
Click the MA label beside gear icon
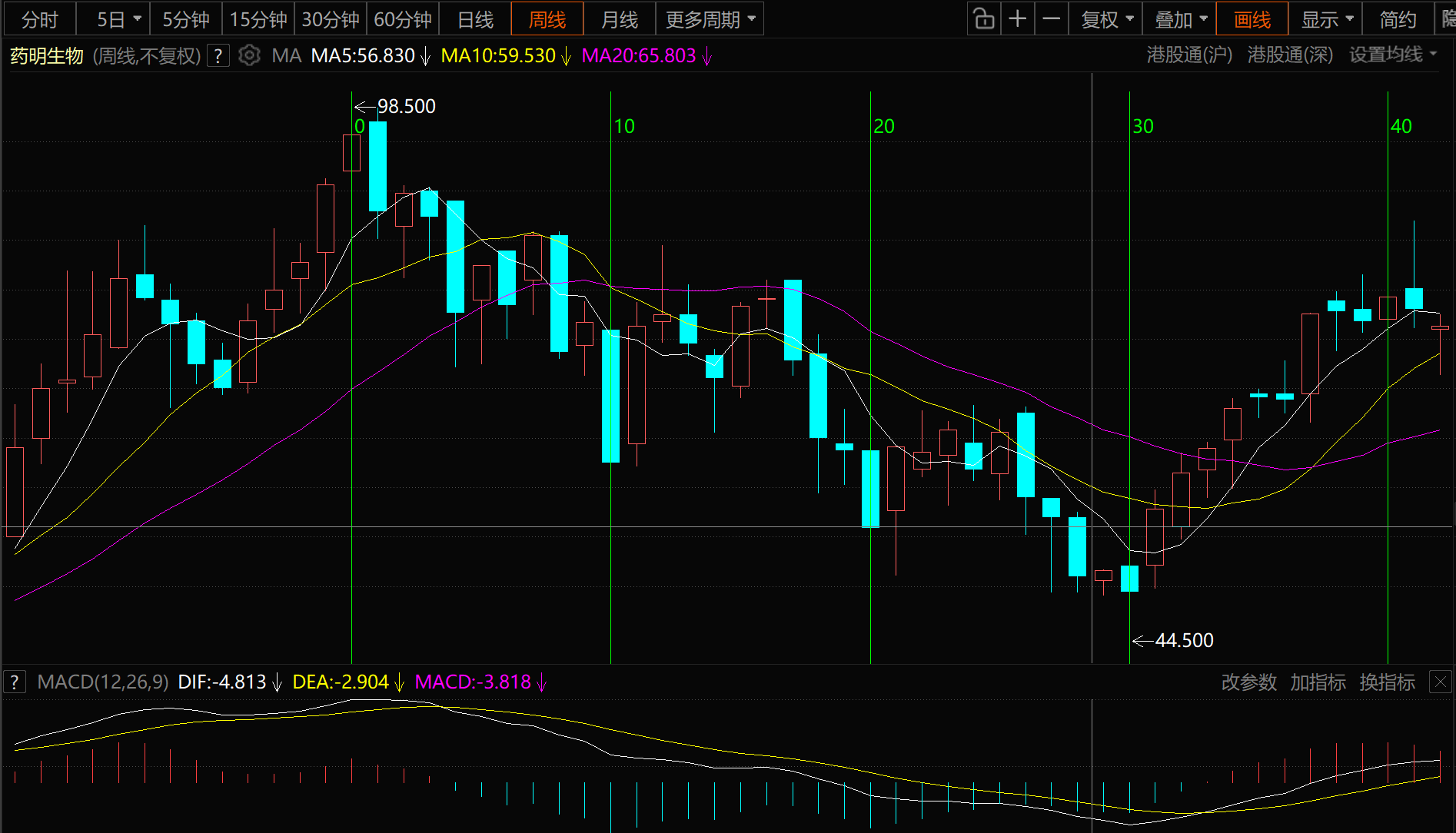click(x=287, y=56)
